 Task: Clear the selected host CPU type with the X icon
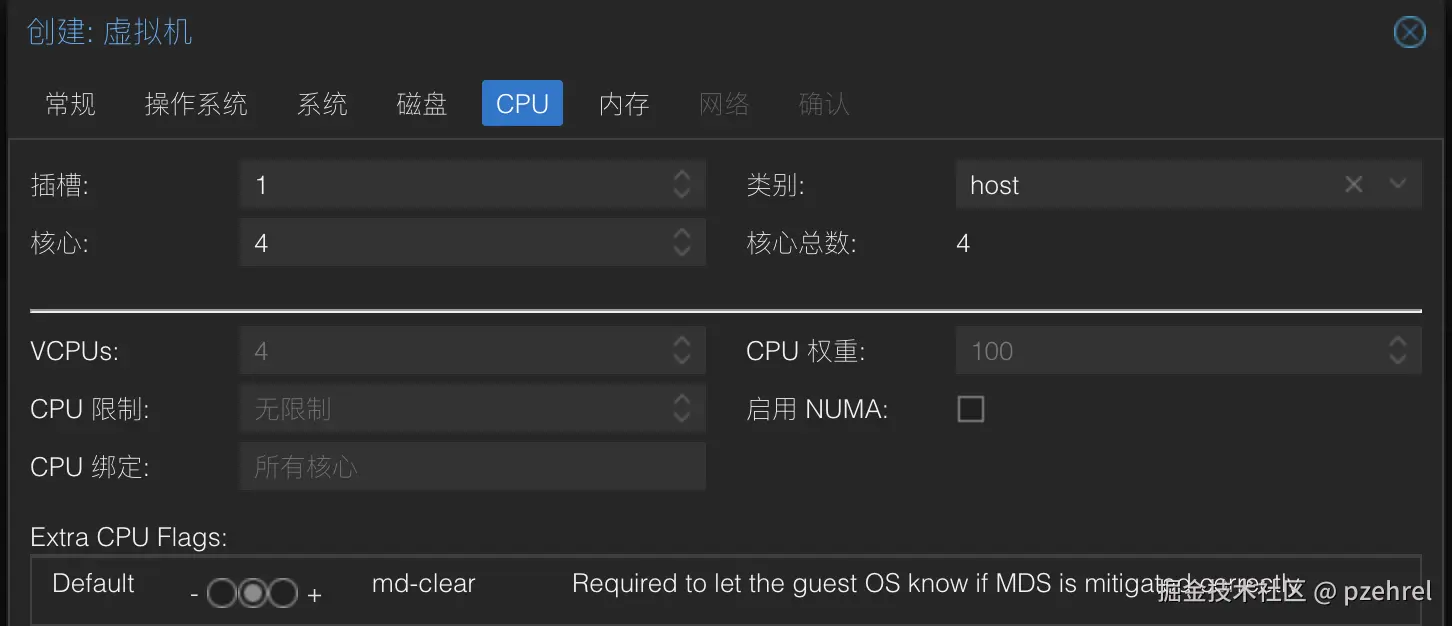point(1353,184)
